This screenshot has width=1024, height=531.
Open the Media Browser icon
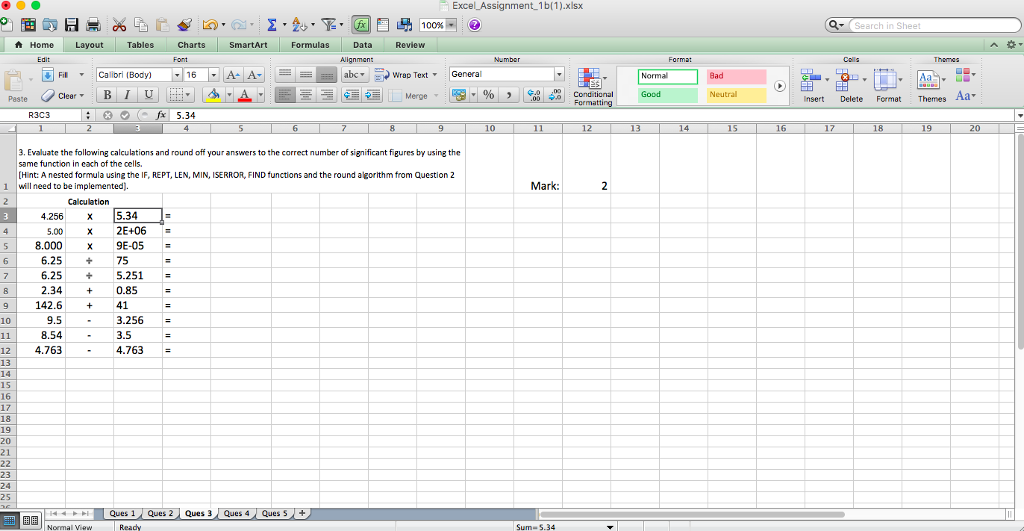tap(405, 25)
